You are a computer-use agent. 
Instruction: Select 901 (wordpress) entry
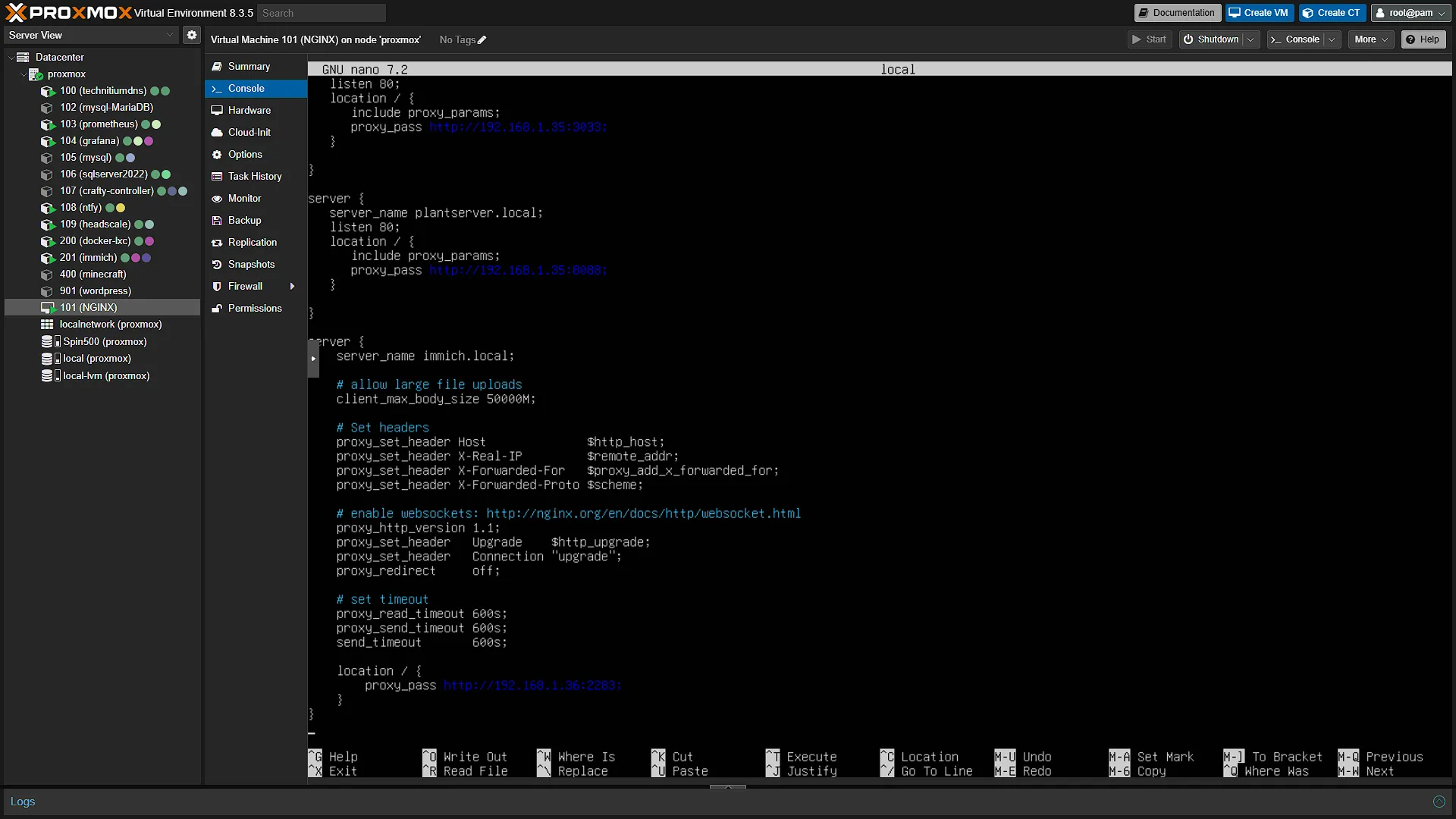(96, 291)
